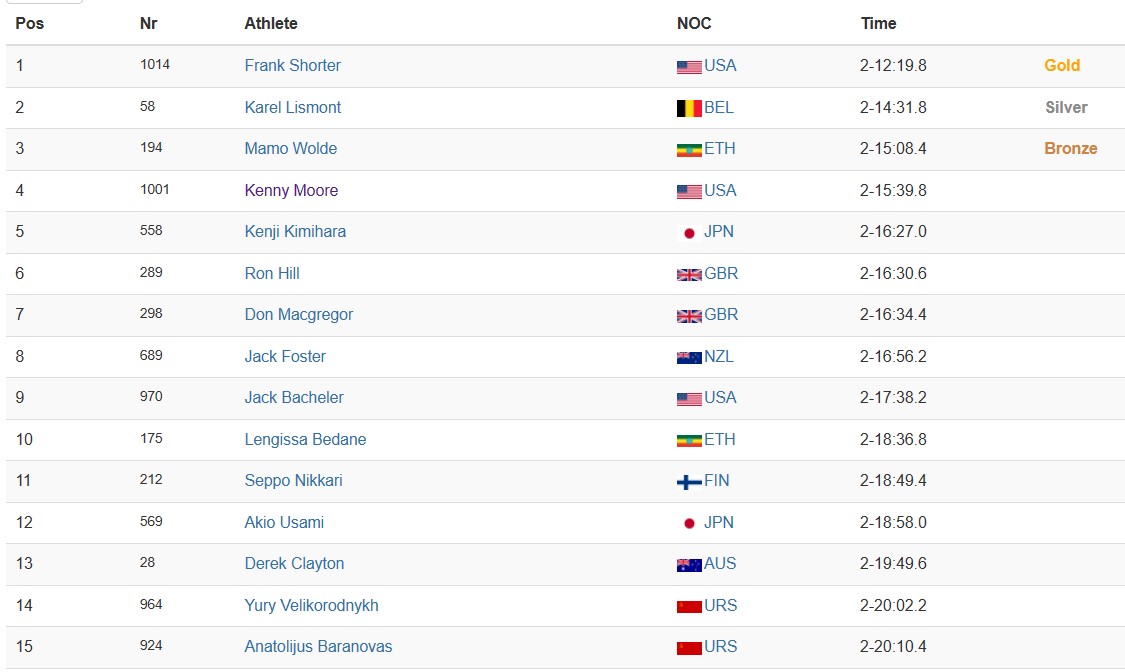Open Karel Lismont's athlete profile
The width and height of the screenshot is (1125, 672).
click(292, 107)
